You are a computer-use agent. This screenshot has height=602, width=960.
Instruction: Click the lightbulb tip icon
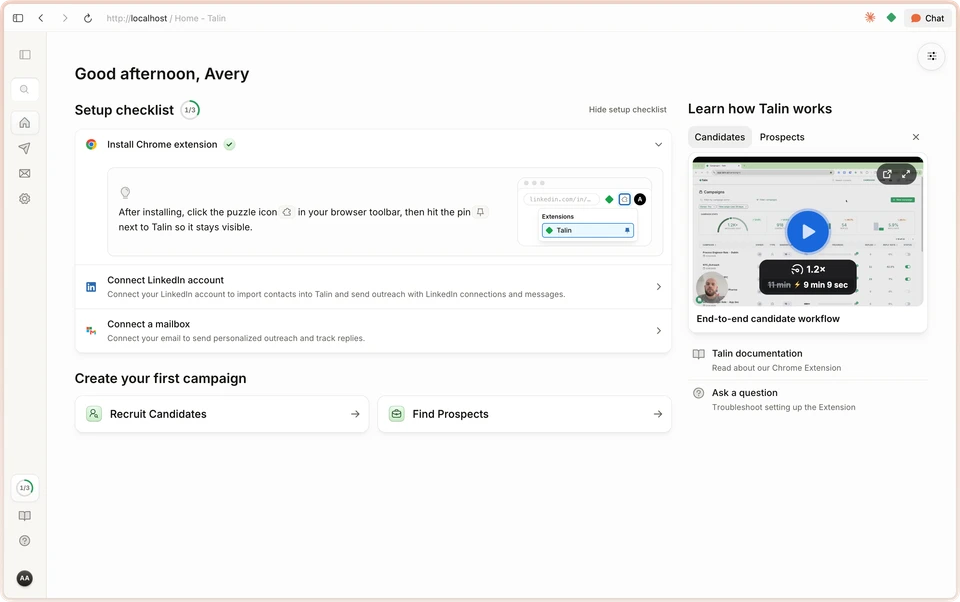click(x=126, y=192)
